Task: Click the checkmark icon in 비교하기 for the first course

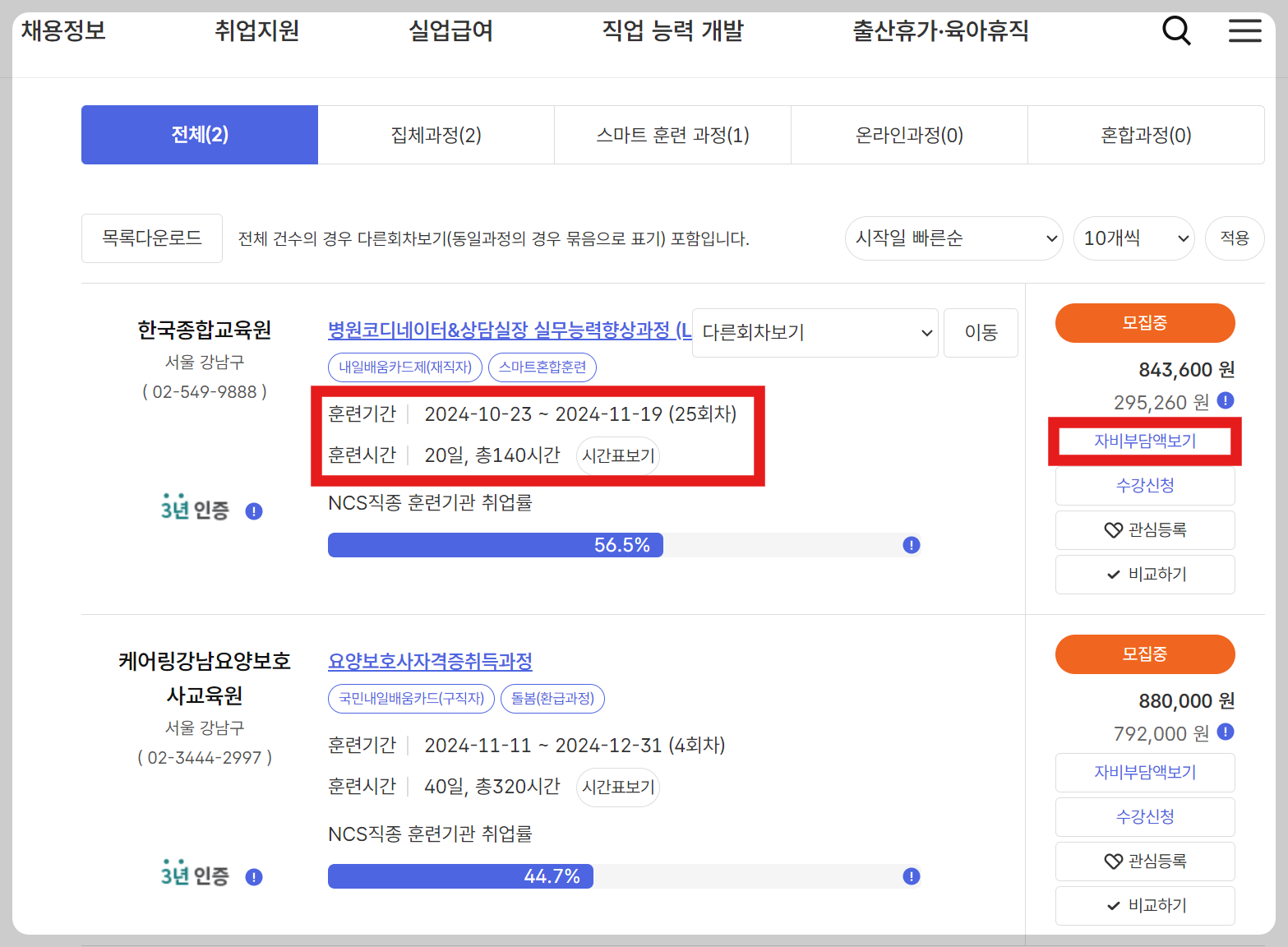Action: point(1112,574)
